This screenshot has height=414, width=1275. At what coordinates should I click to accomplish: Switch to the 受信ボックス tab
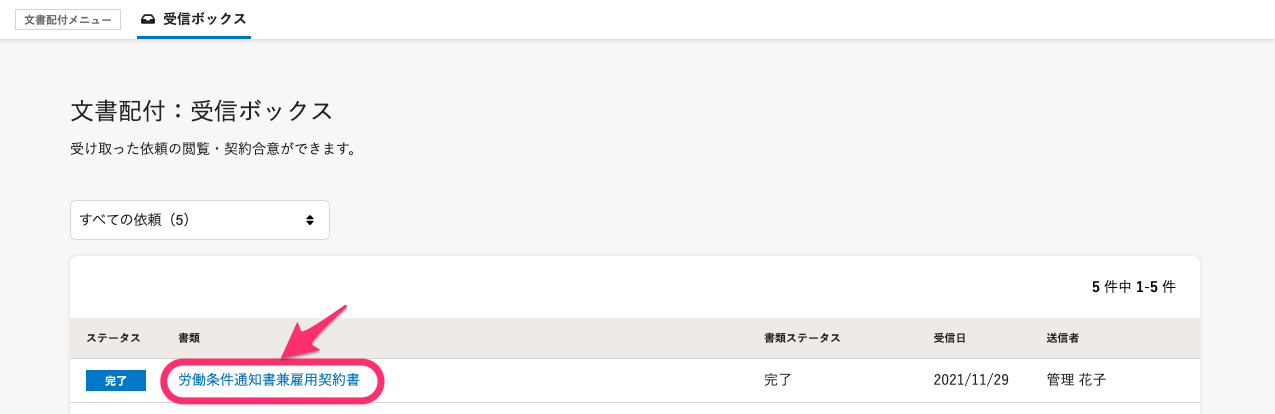point(194,19)
